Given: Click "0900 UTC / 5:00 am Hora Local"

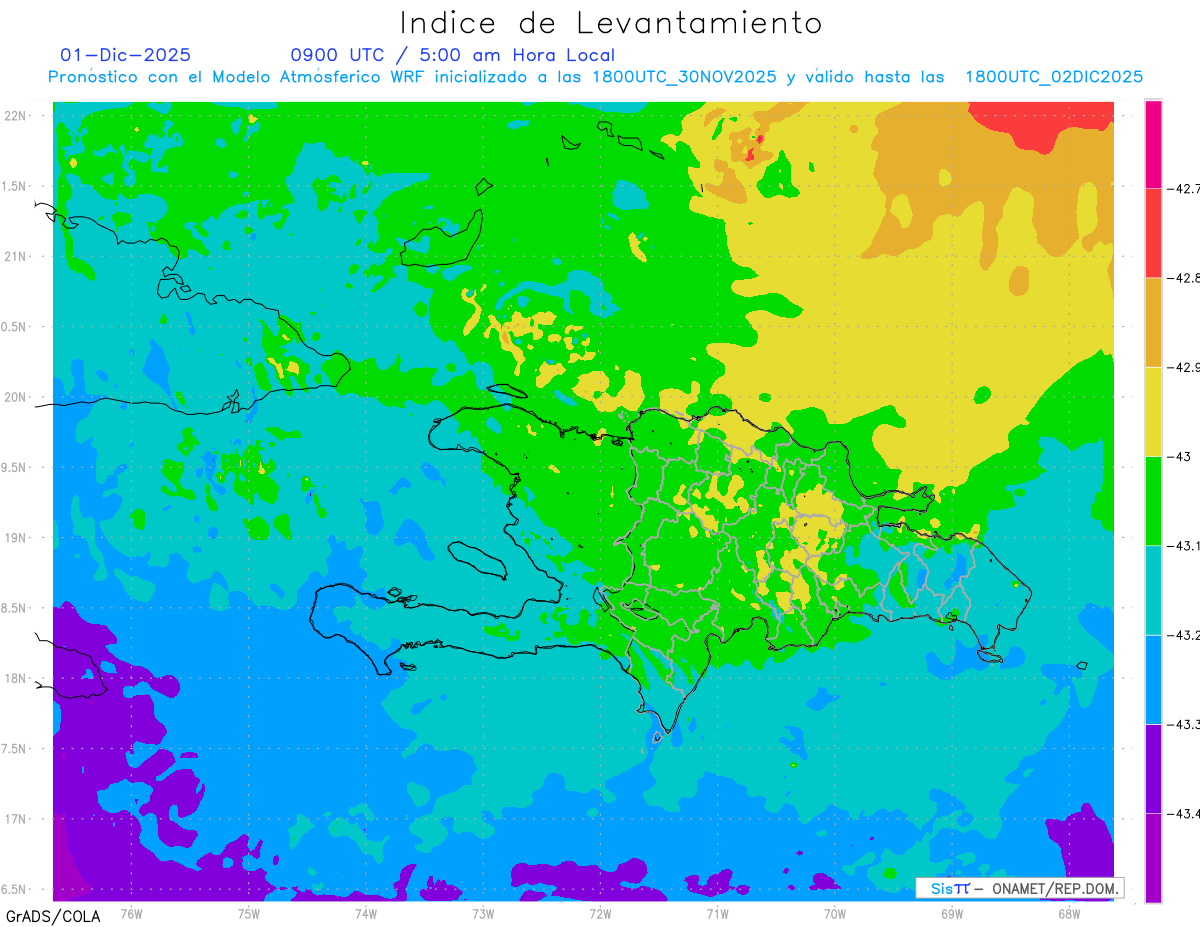Looking at the screenshot, I should tap(452, 55).
